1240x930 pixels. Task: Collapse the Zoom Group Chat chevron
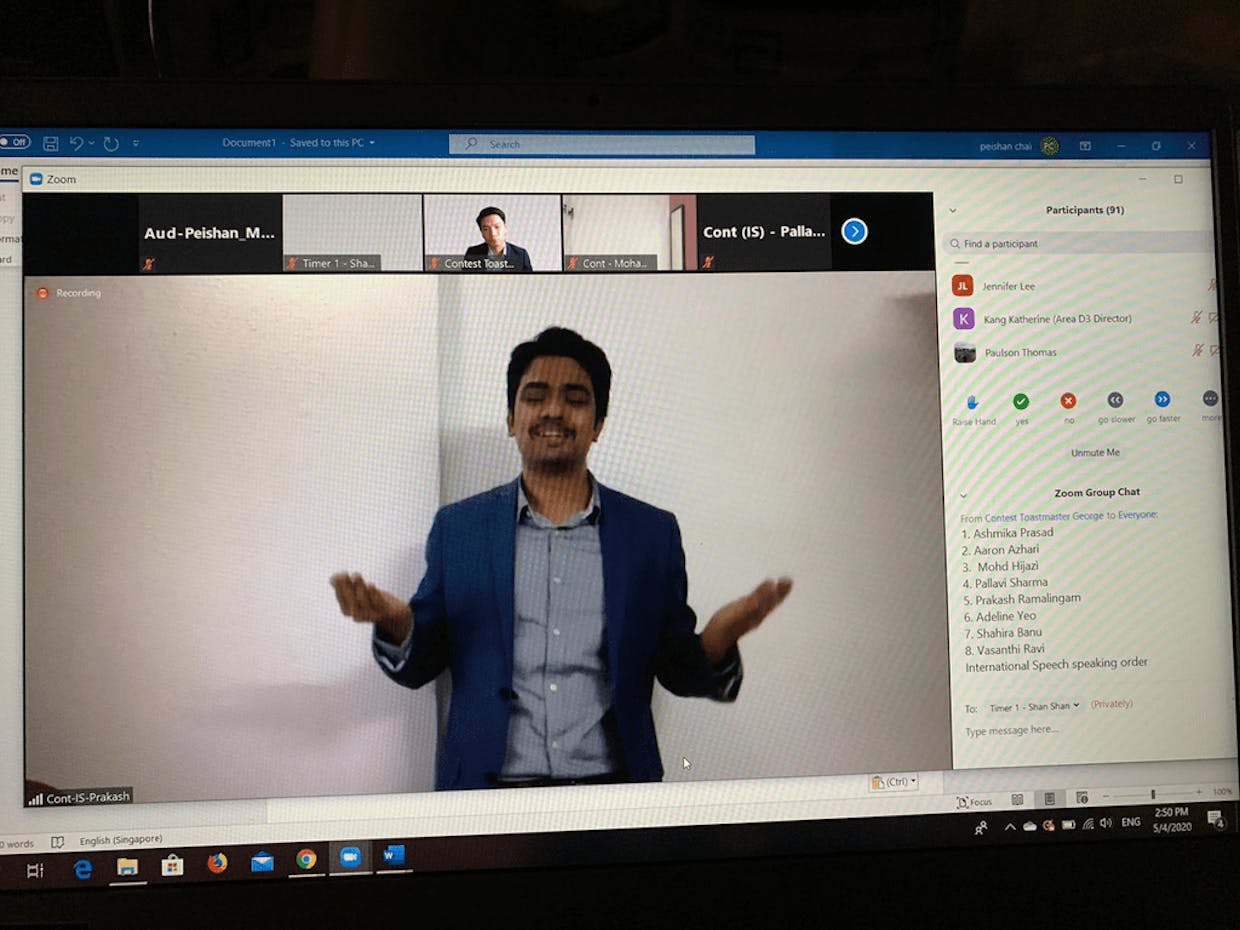pos(963,494)
